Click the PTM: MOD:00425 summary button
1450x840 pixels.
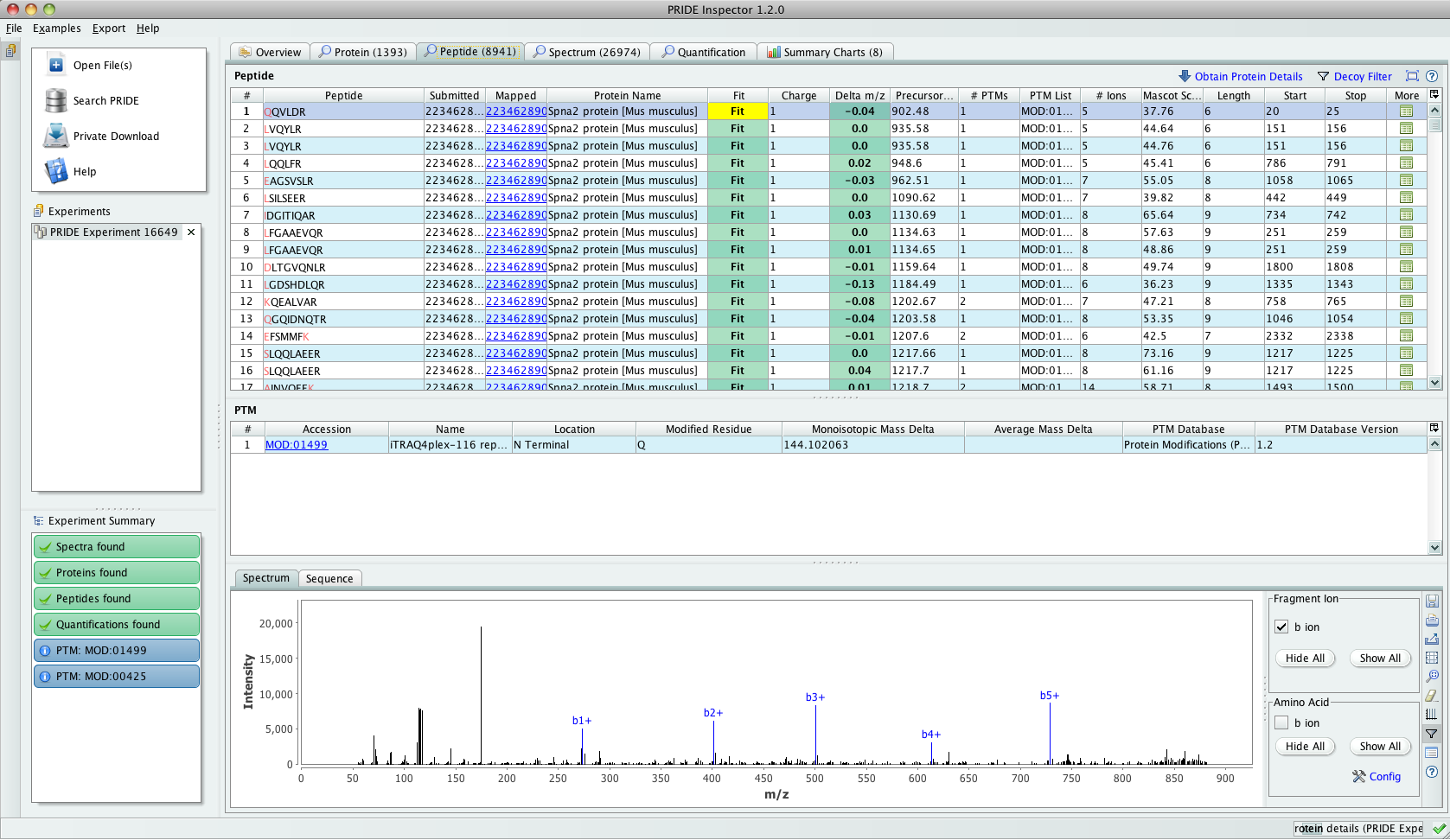pos(117,677)
